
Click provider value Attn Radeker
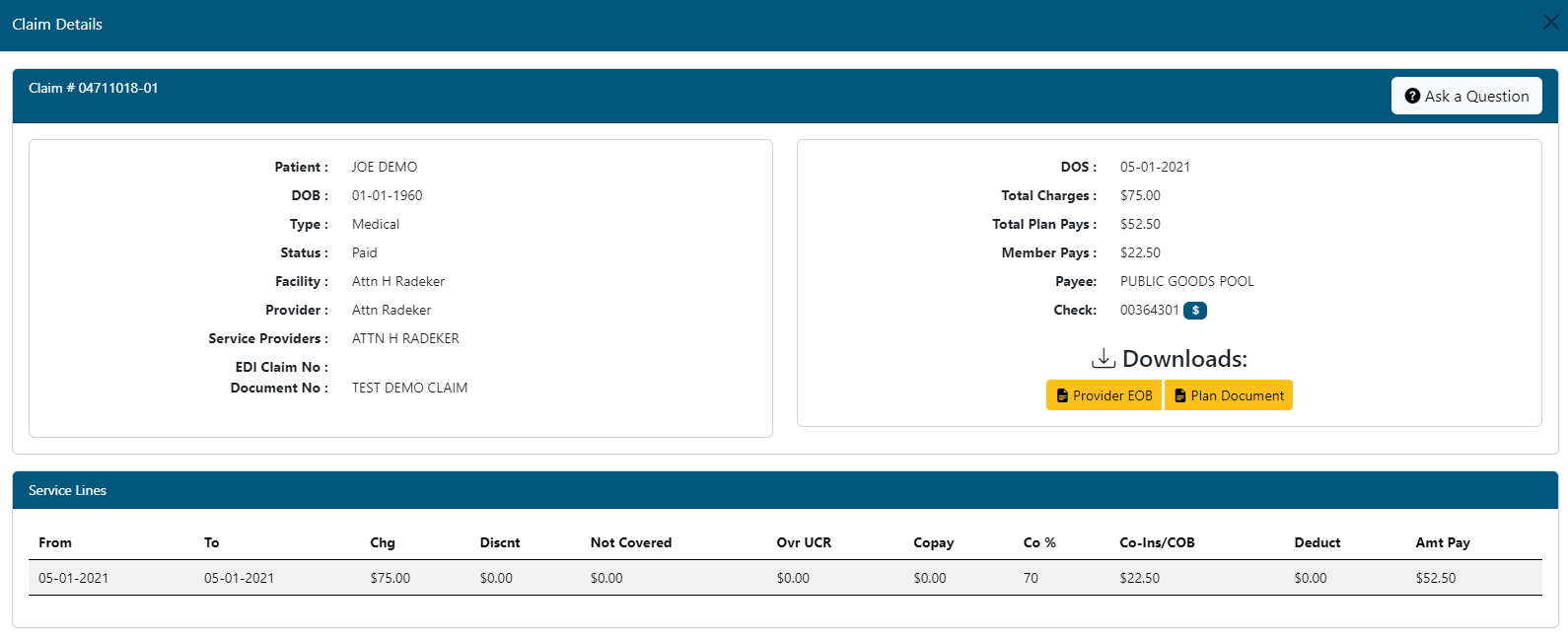(392, 310)
